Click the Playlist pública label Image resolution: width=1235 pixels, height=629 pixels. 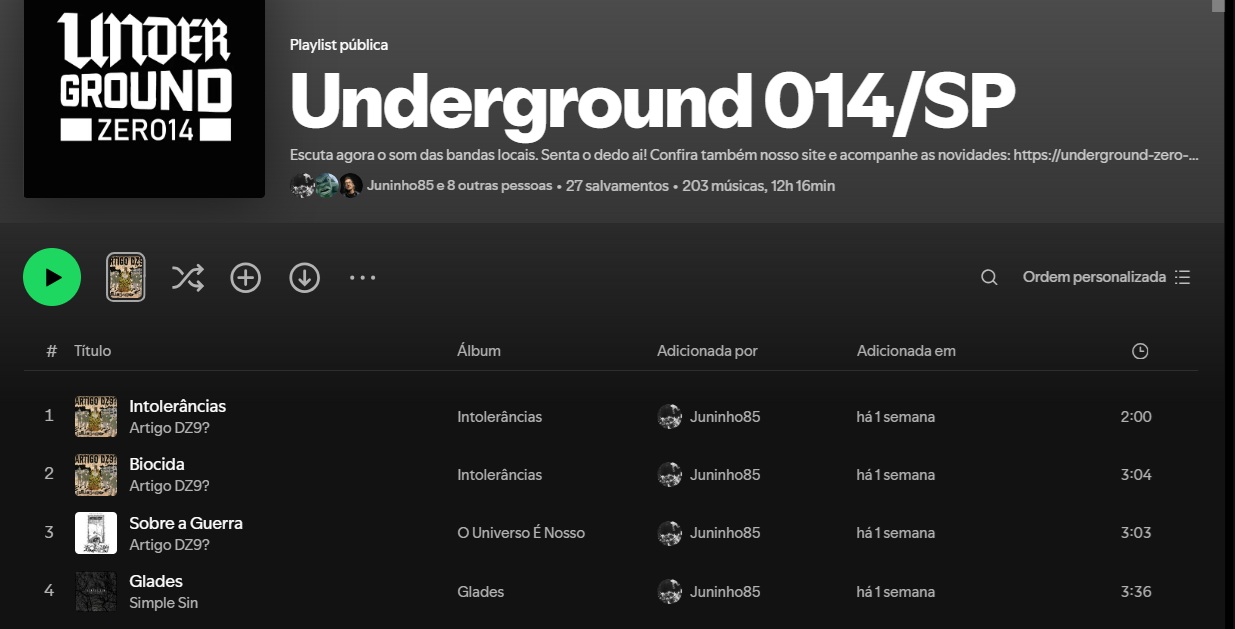point(339,45)
